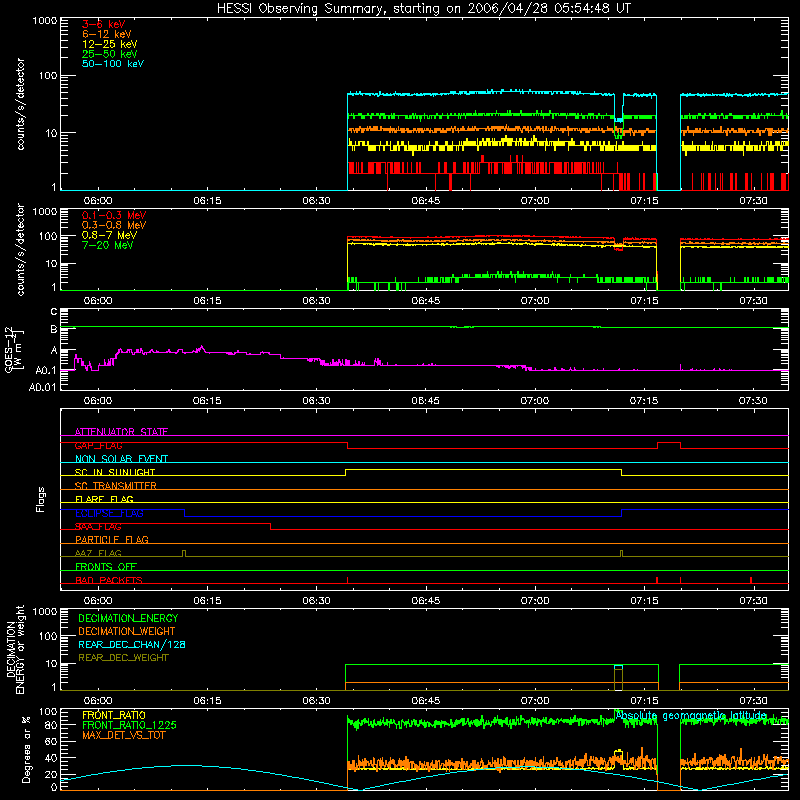Viewport: 800px width, 800px height.
Task: Click the ECLIPSE_FLAG label
Action: click(109, 513)
